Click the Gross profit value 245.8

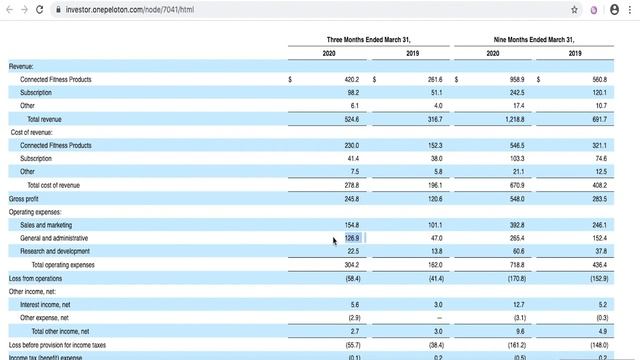pos(352,199)
